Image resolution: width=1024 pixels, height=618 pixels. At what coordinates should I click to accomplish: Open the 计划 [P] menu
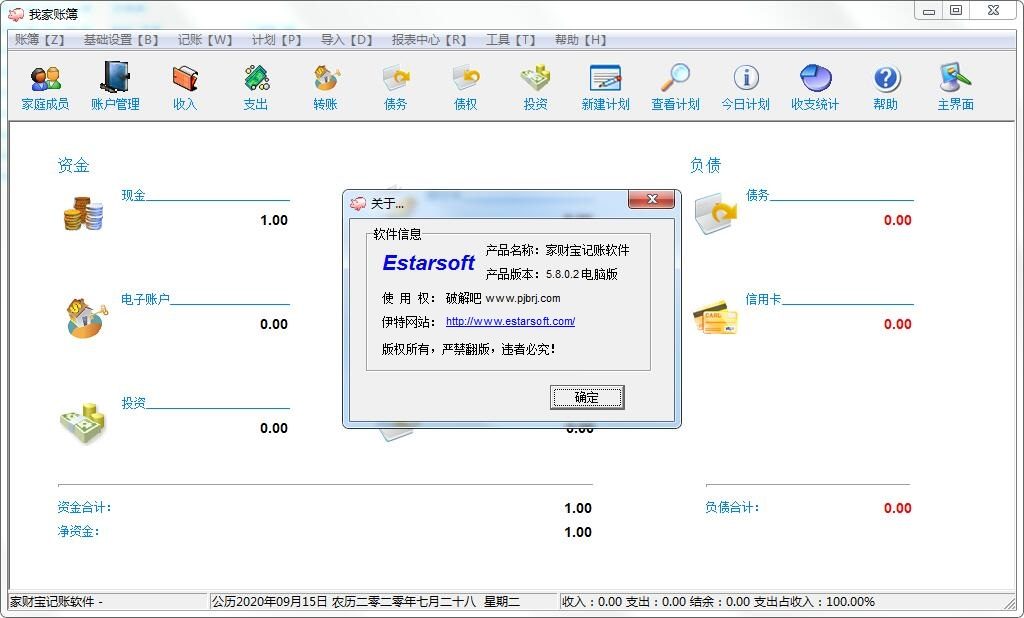pyautogui.click(x=276, y=40)
